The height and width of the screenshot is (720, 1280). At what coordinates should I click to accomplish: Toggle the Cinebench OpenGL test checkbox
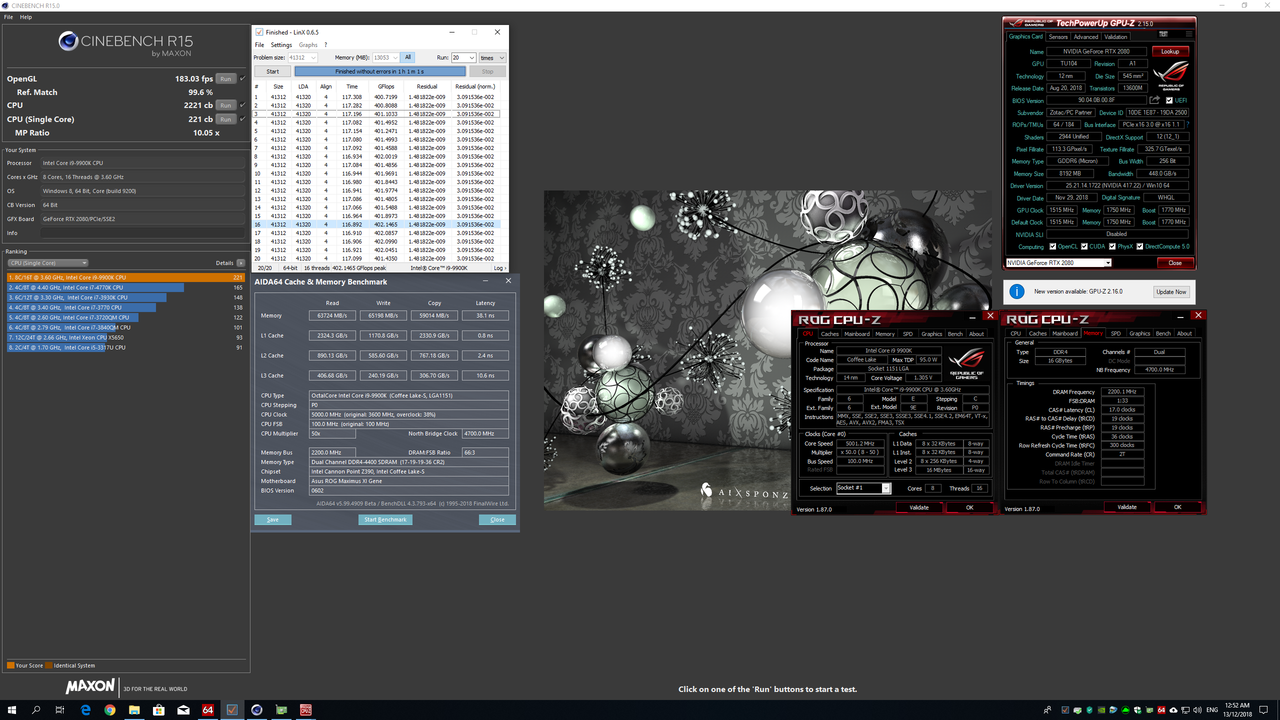243,78
